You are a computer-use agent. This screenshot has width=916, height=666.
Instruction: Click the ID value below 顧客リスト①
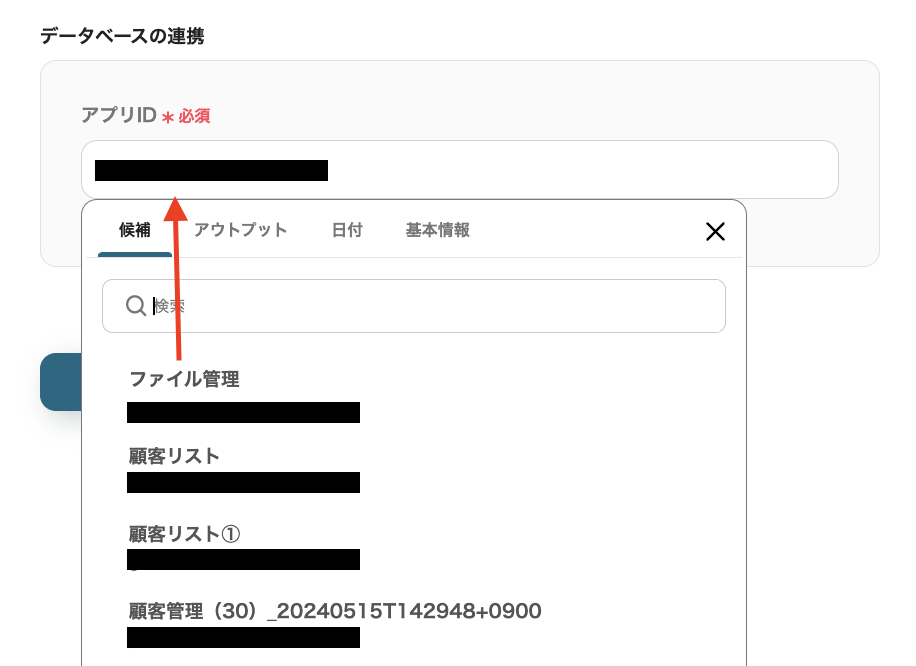coord(243,560)
